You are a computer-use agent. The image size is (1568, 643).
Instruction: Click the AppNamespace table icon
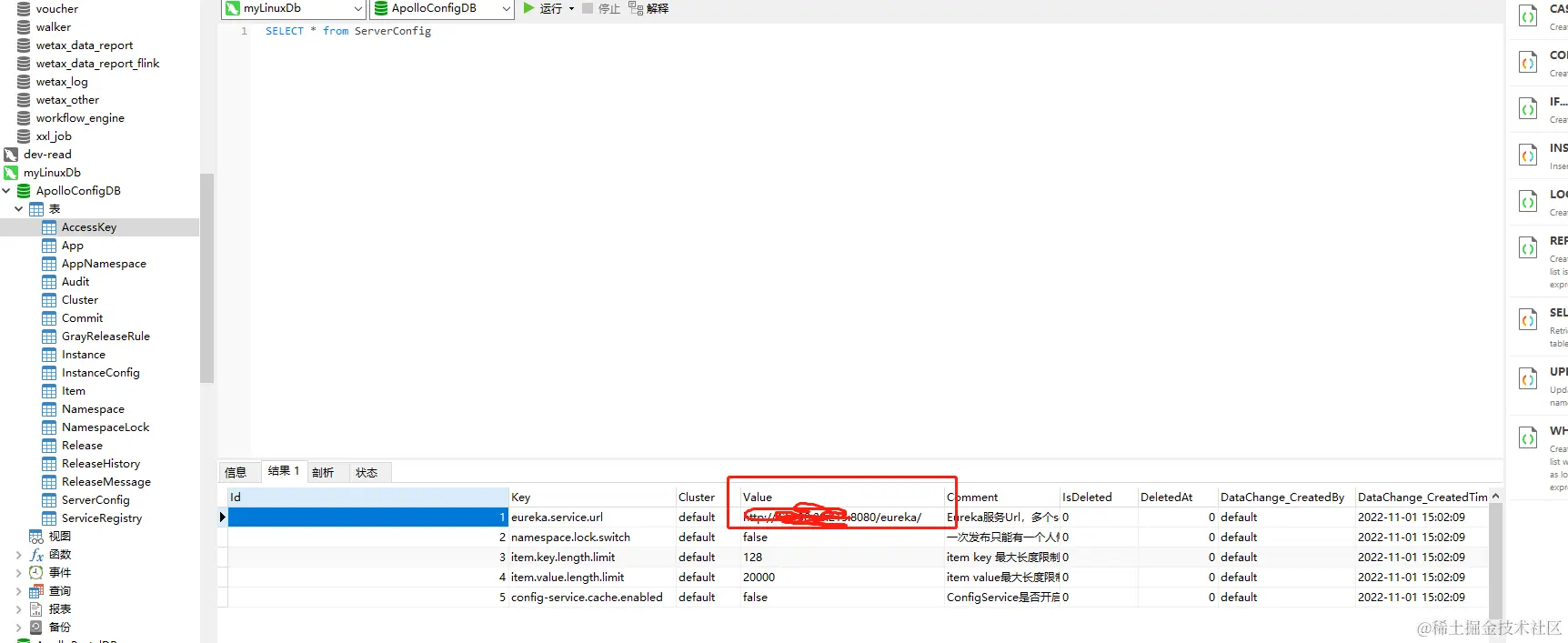coord(49,264)
